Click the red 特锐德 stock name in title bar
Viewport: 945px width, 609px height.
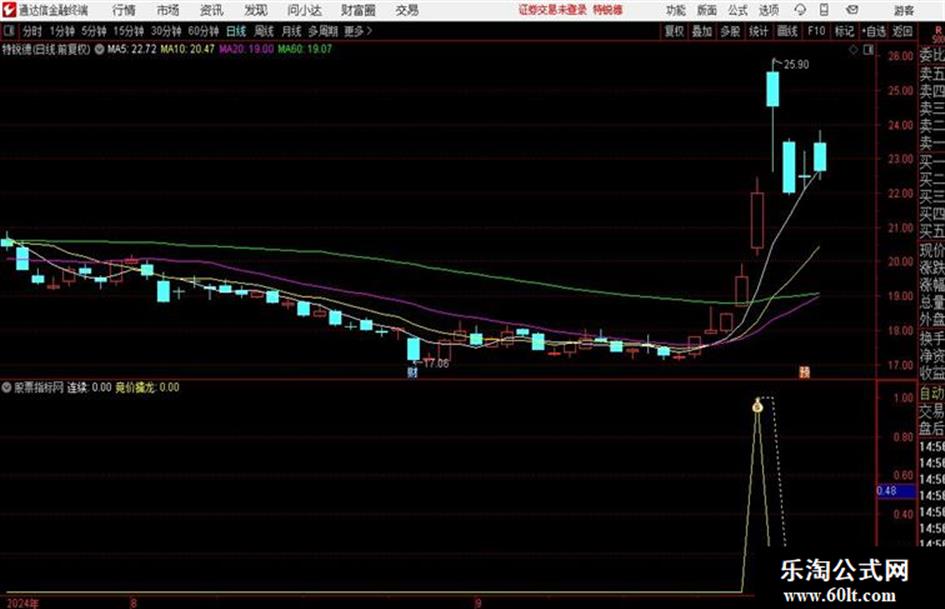coord(608,10)
